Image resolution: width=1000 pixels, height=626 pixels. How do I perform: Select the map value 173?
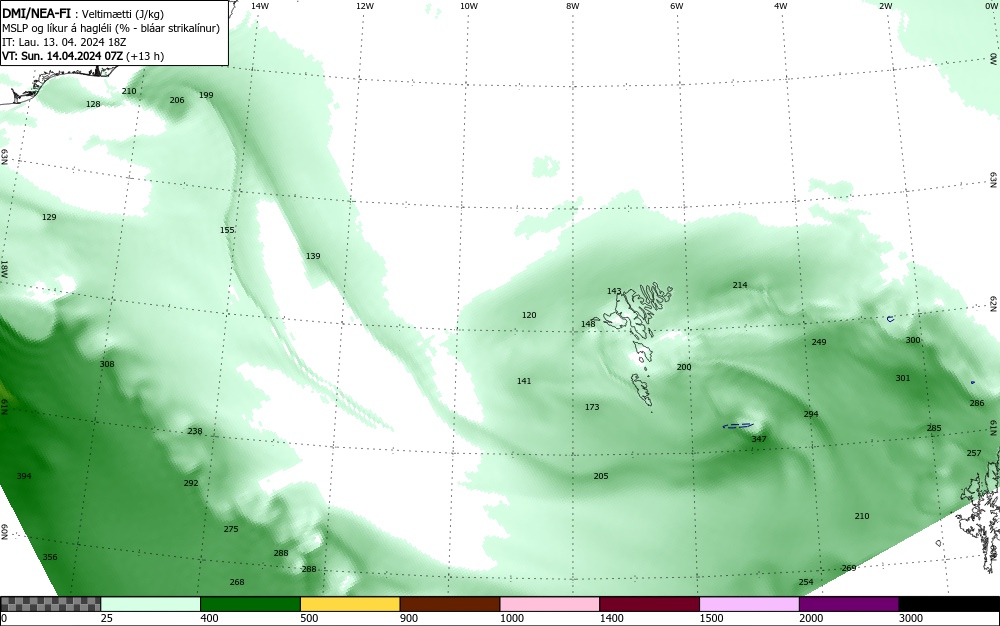(592, 407)
